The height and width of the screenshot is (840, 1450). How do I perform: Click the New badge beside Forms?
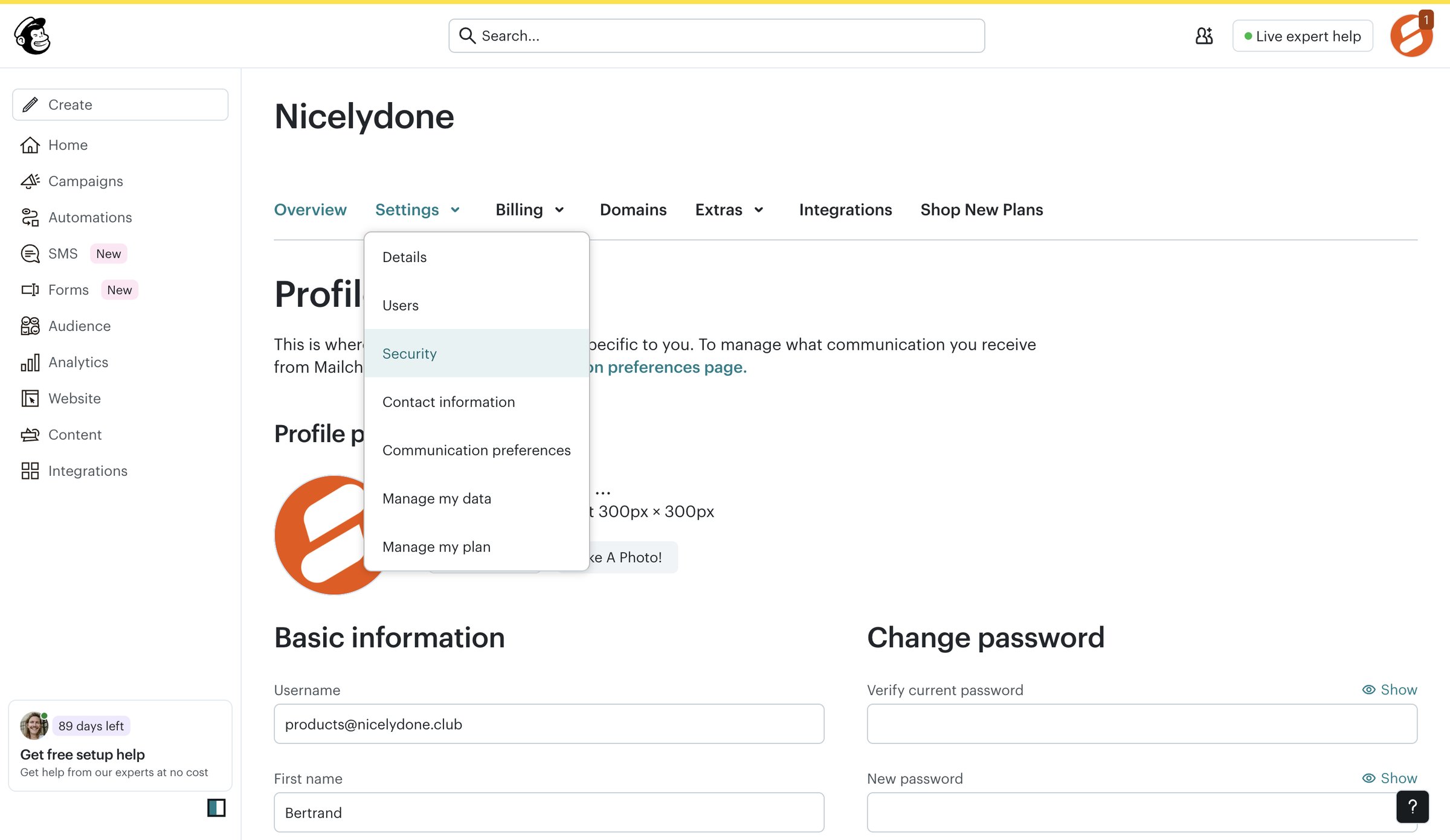[x=120, y=290]
